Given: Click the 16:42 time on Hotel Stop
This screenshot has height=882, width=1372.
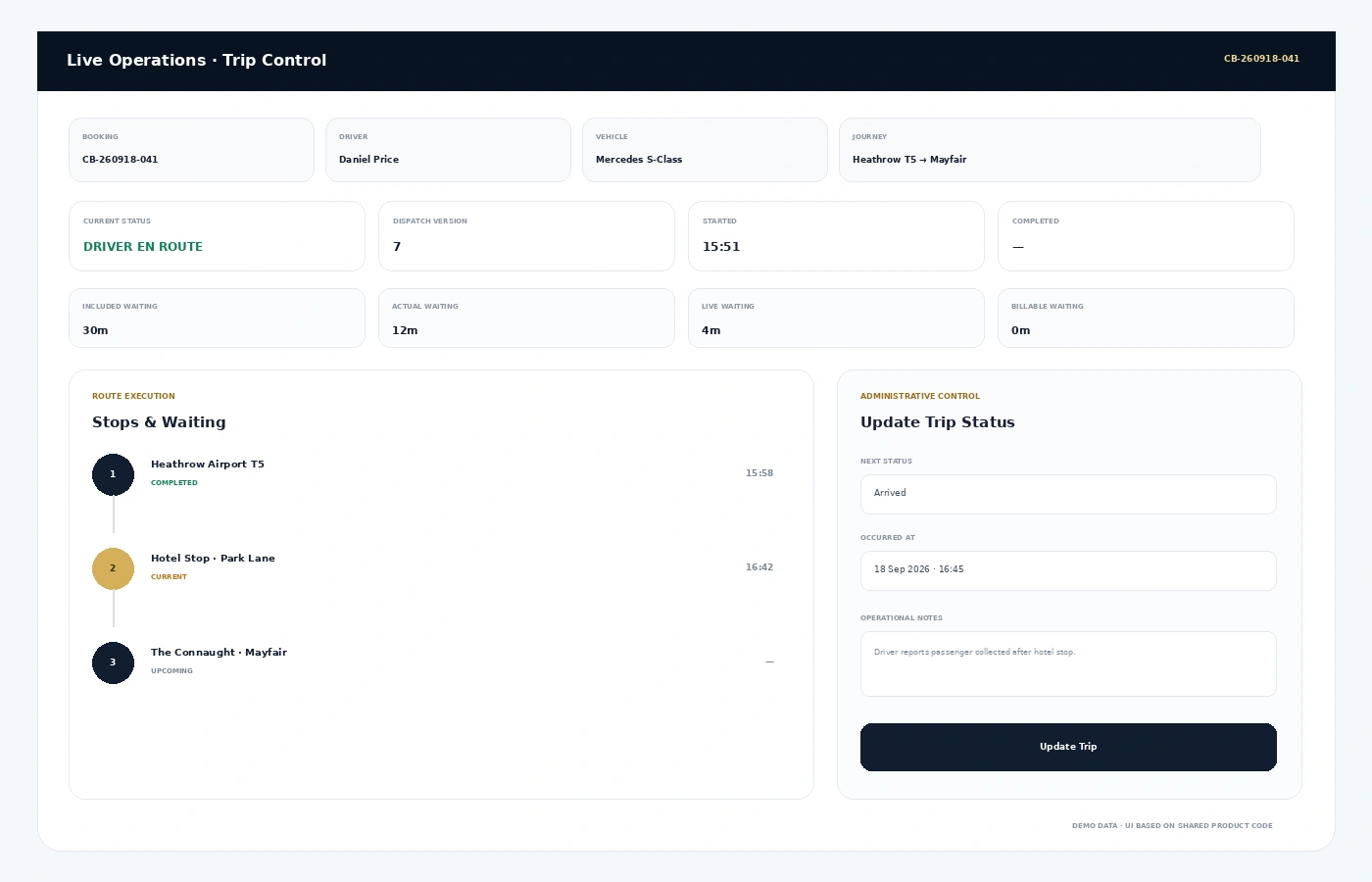Looking at the screenshot, I should [x=759, y=567].
